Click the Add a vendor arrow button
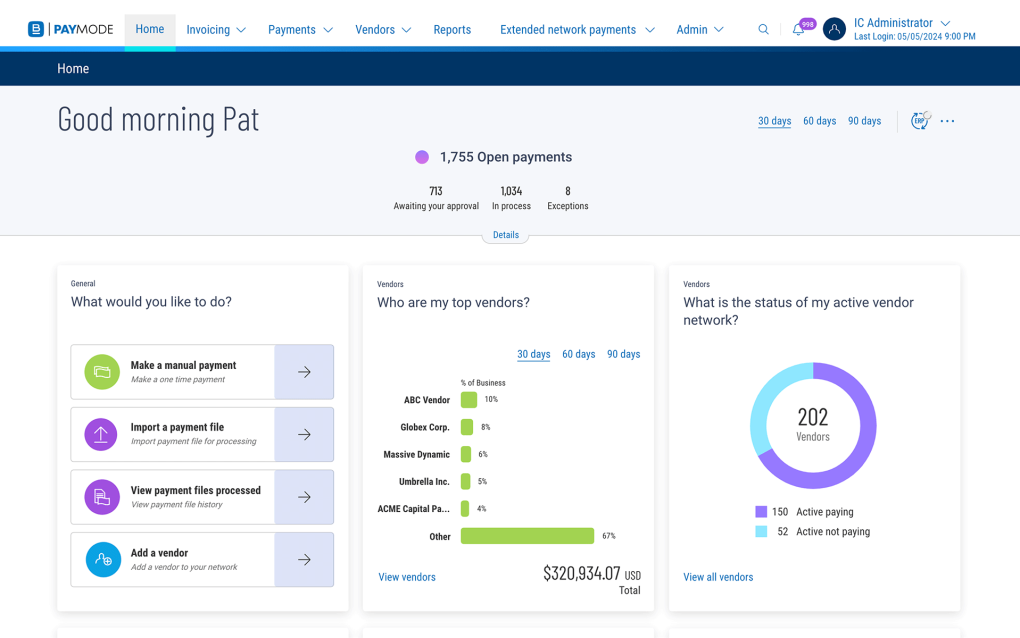 pos(304,560)
